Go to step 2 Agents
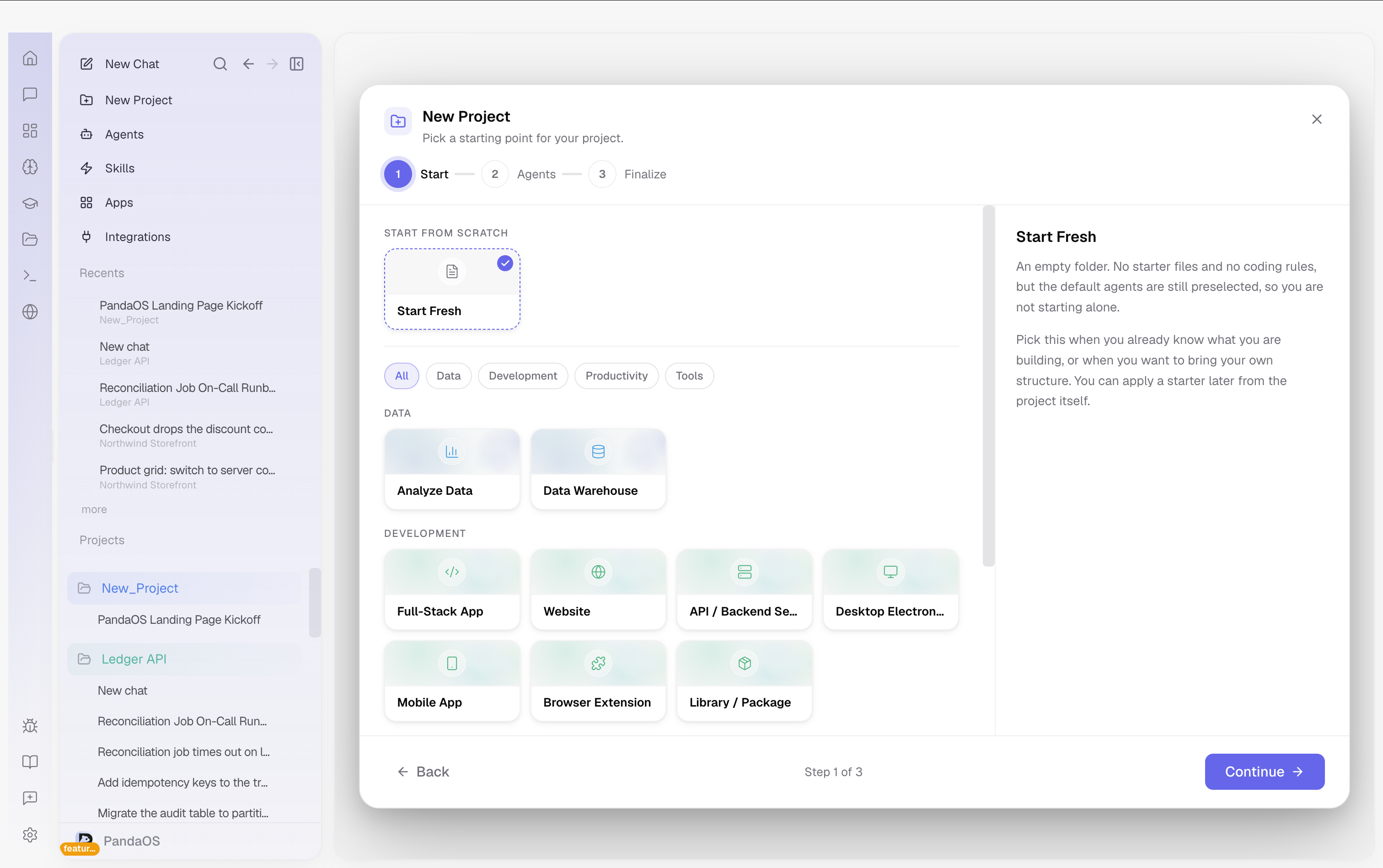1383x868 pixels. 519,174
